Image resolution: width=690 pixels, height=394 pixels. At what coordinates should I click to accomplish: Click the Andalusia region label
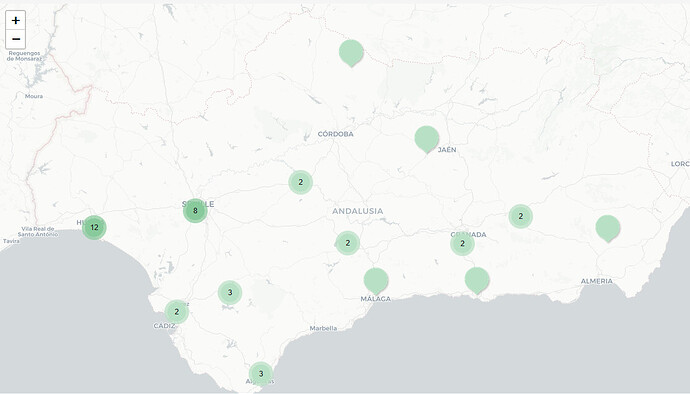(x=357, y=211)
